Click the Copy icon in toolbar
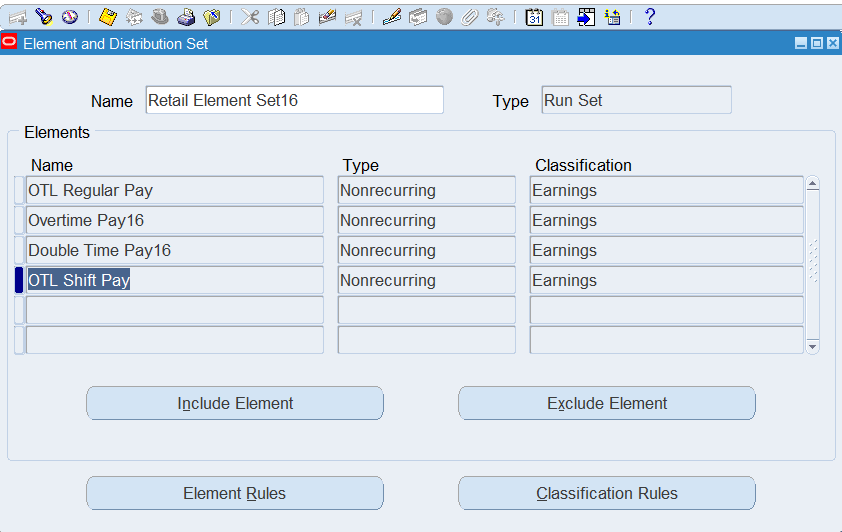Image resolution: width=842 pixels, height=532 pixels. 277,17
